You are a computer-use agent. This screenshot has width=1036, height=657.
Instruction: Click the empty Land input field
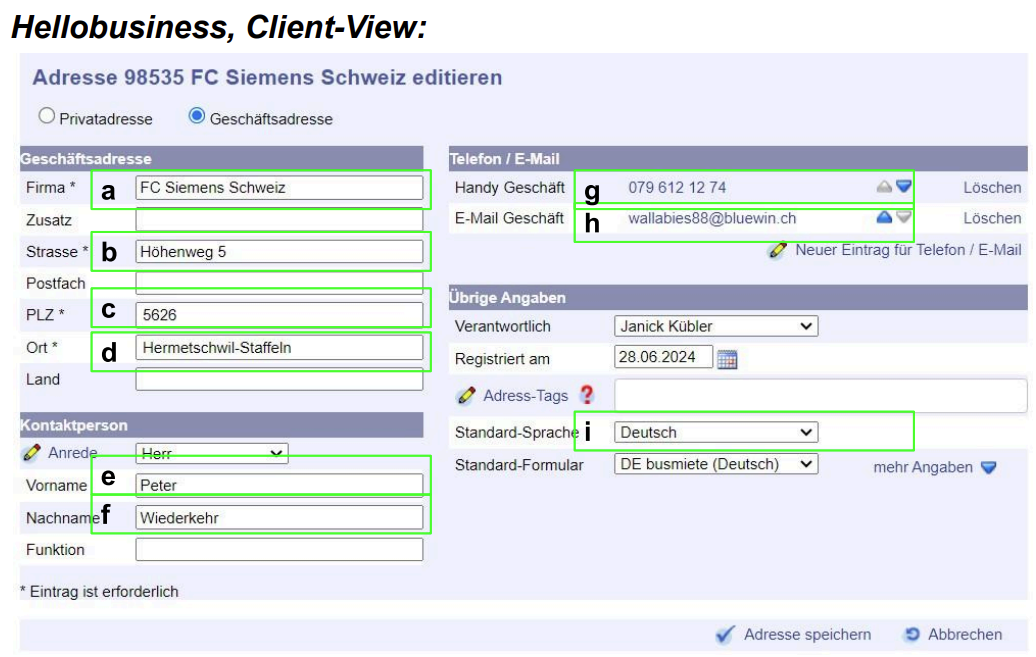(279, 379)
